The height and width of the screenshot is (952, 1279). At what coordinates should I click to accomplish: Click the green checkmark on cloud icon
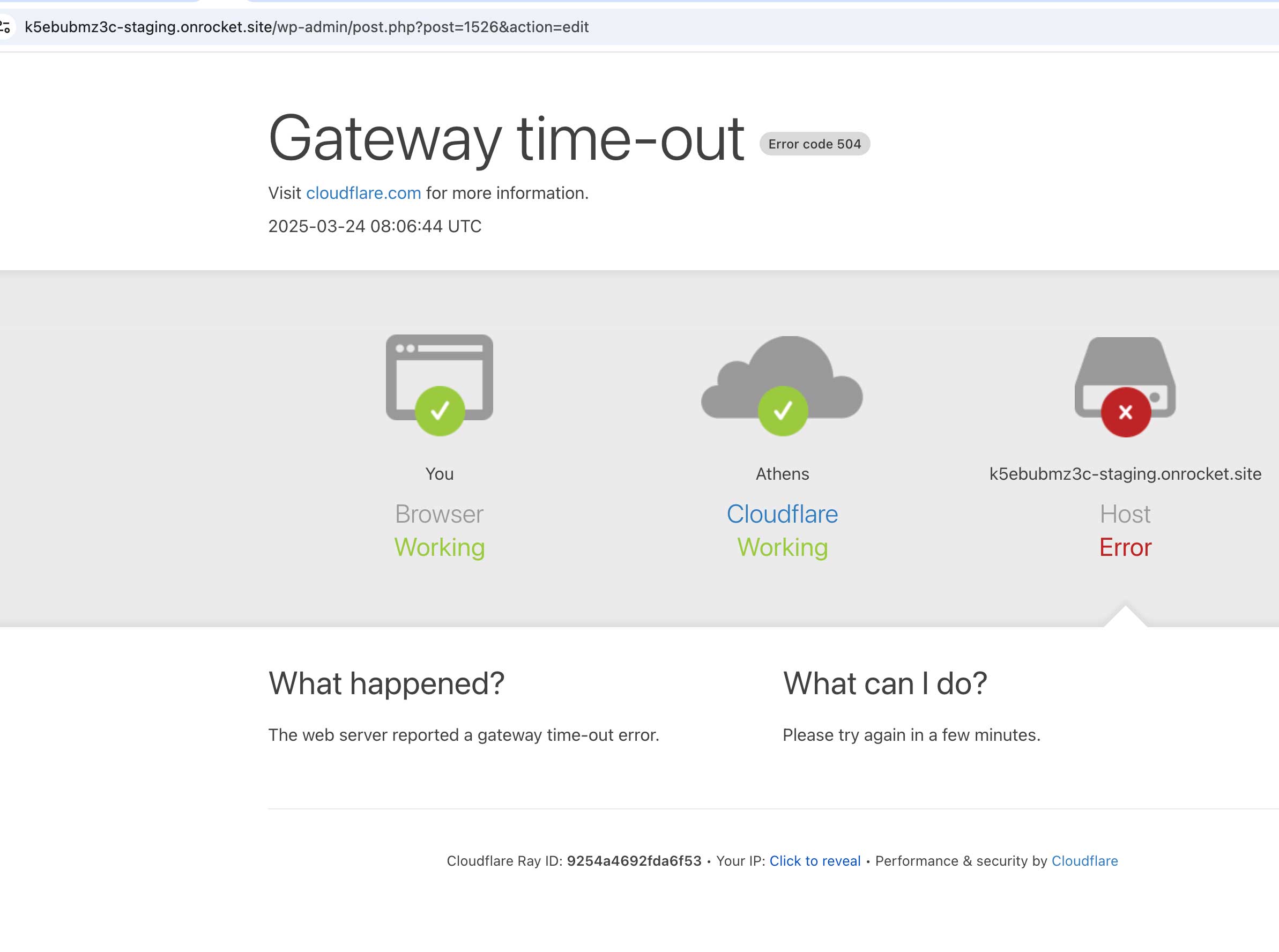[x=783, y=411]
